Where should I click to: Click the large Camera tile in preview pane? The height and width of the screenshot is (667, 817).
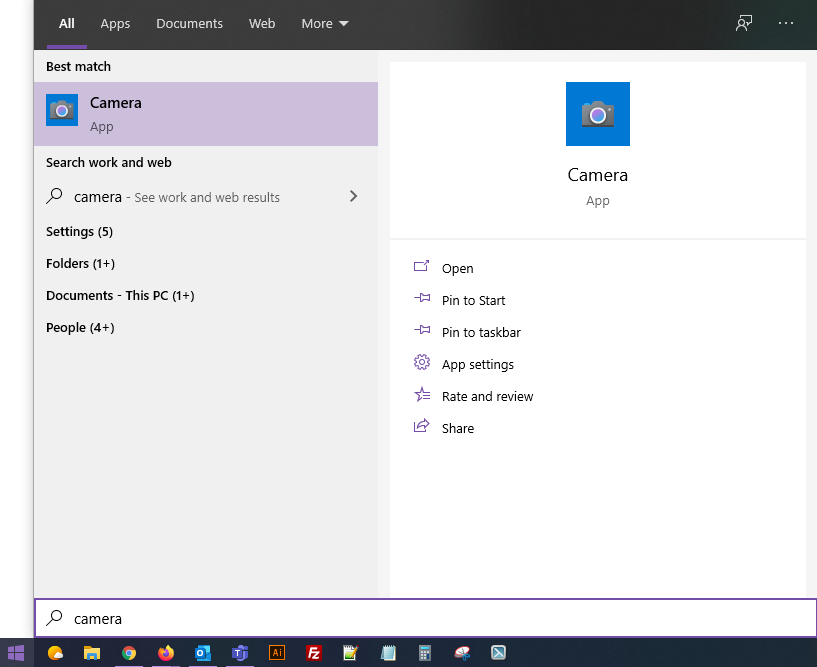coord(598,114)
